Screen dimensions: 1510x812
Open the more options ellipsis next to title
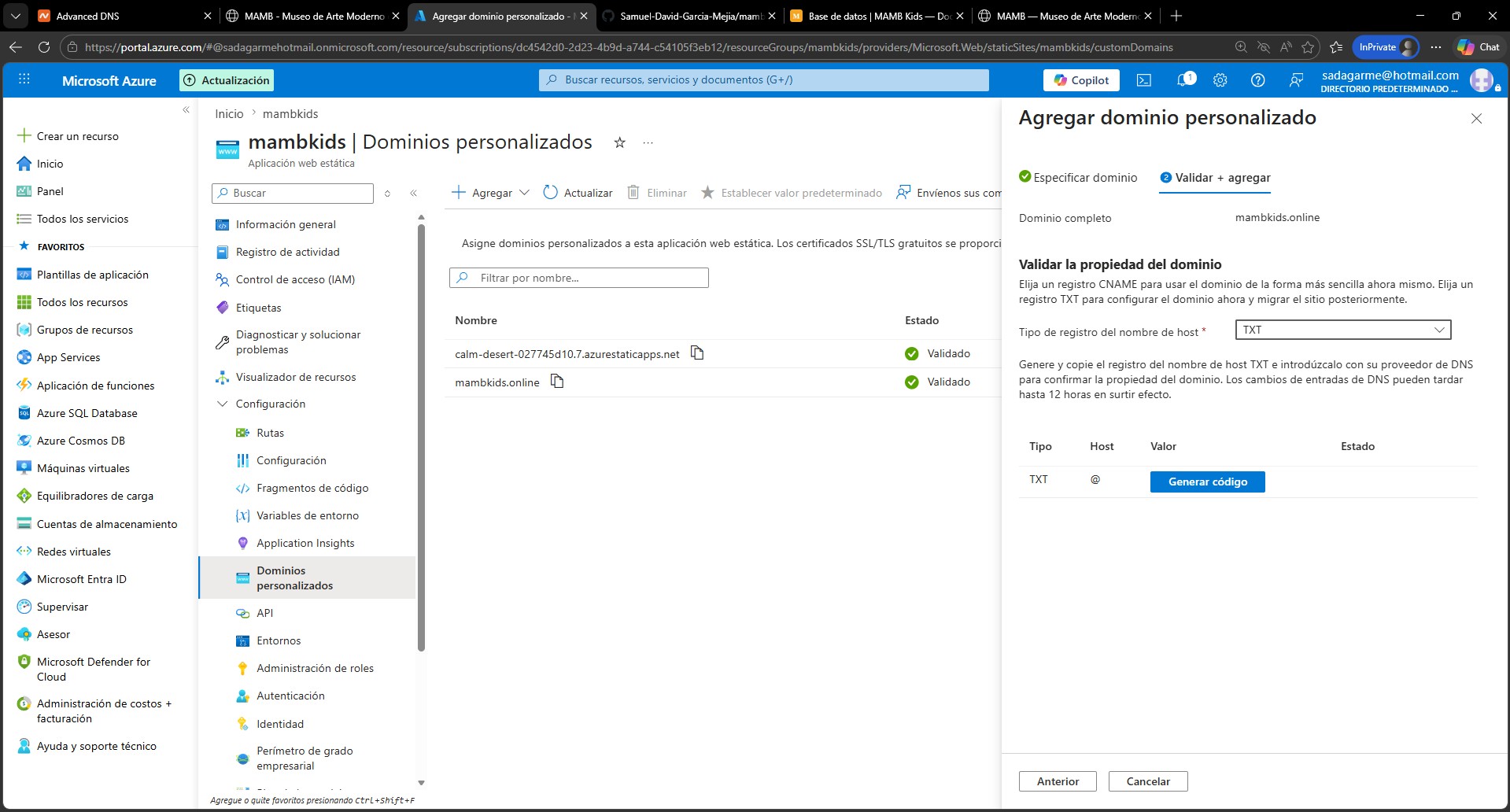(648, 142)
